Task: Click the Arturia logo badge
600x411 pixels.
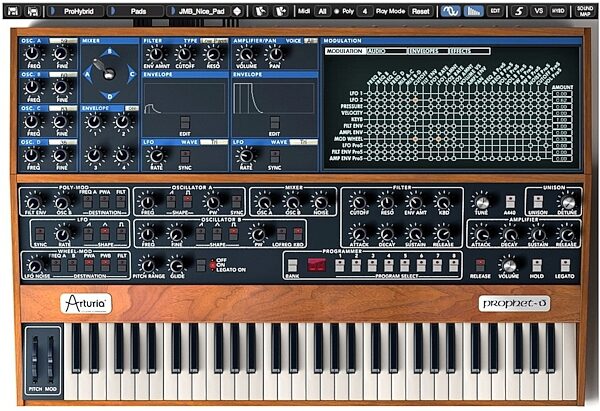Action: pos(86,303)
